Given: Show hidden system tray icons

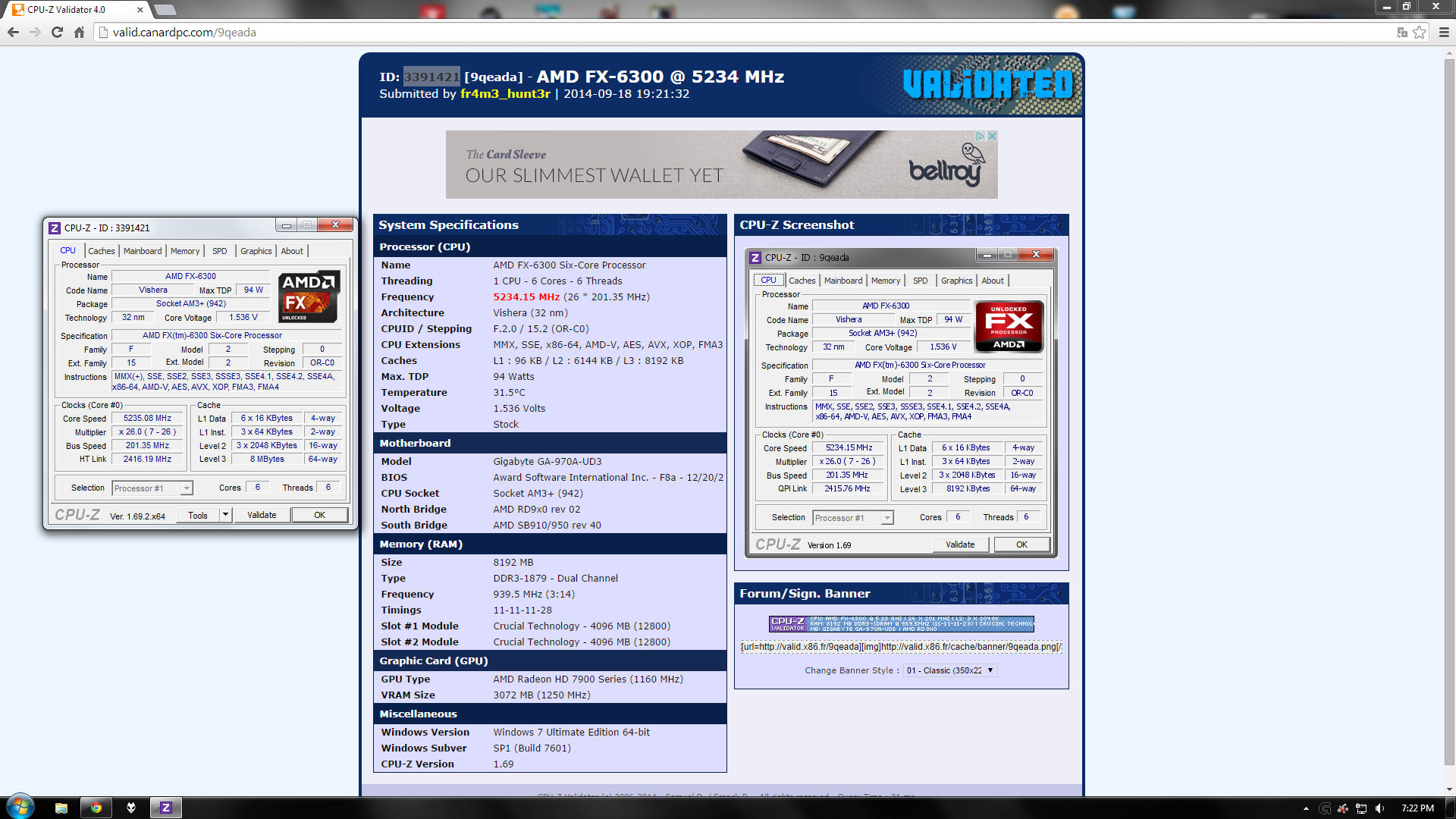Looking at the screenshot, I should 1306,808.
